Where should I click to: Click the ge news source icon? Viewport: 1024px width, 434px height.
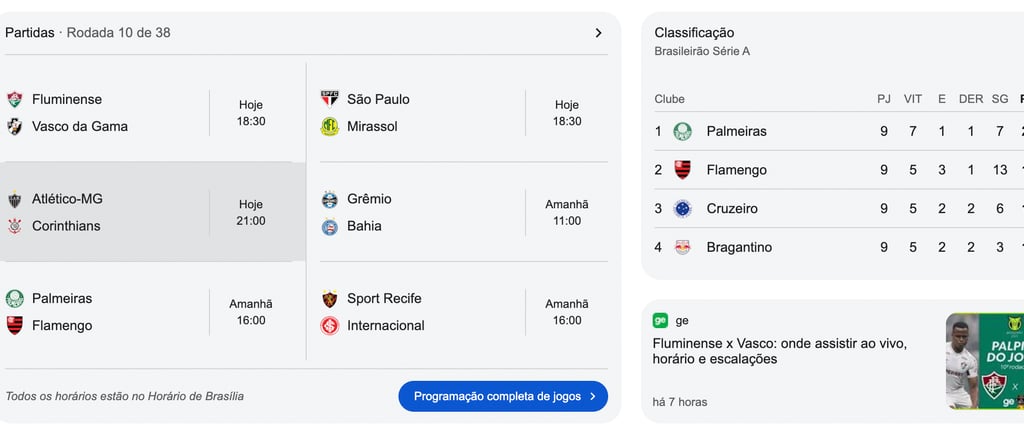[660, 321]
